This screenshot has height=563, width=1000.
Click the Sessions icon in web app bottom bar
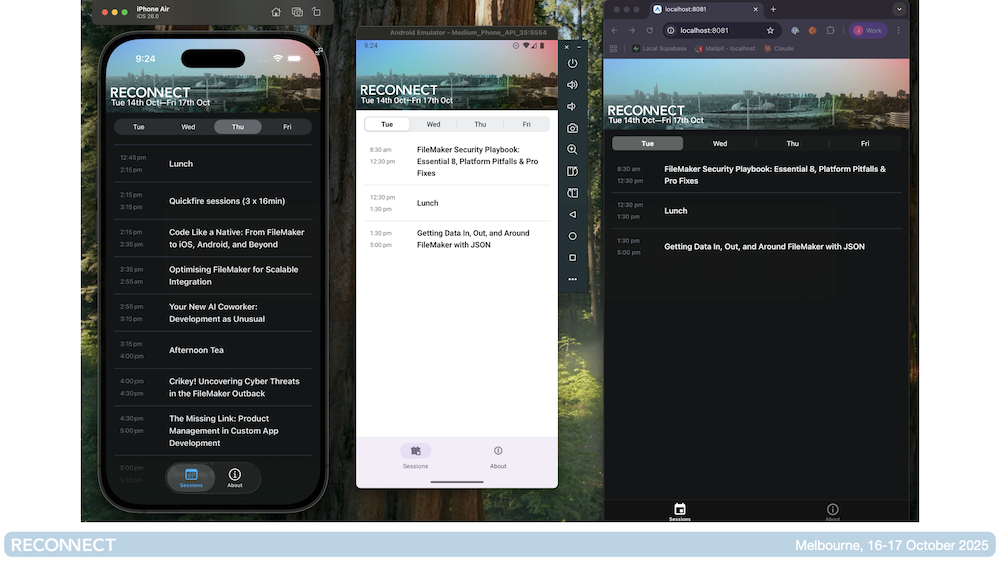pyautogui.click(x=680, y=509)
